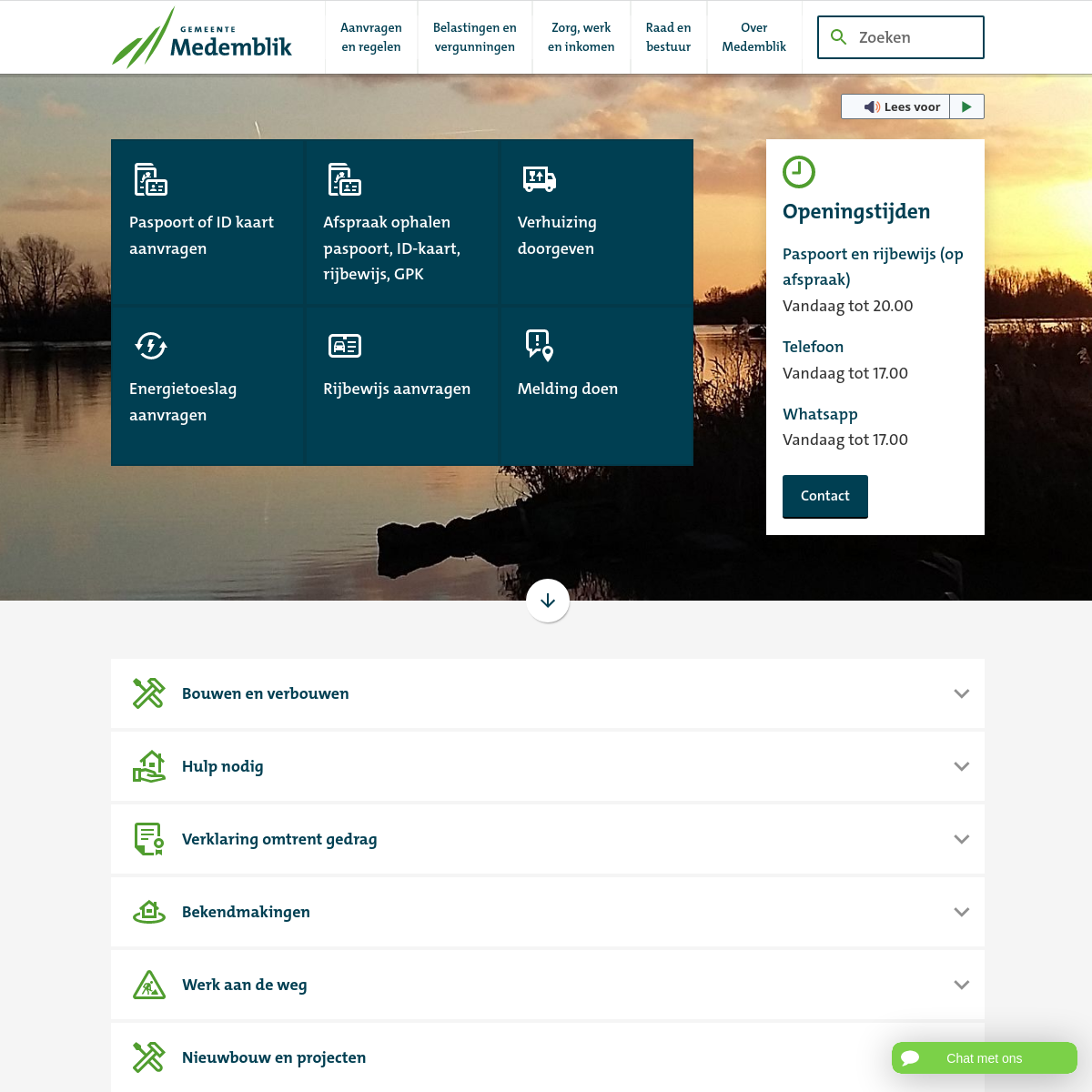
Task: Click the hammer icon beside Bouwen en verbouwen
Action: (x=149, y=693)
